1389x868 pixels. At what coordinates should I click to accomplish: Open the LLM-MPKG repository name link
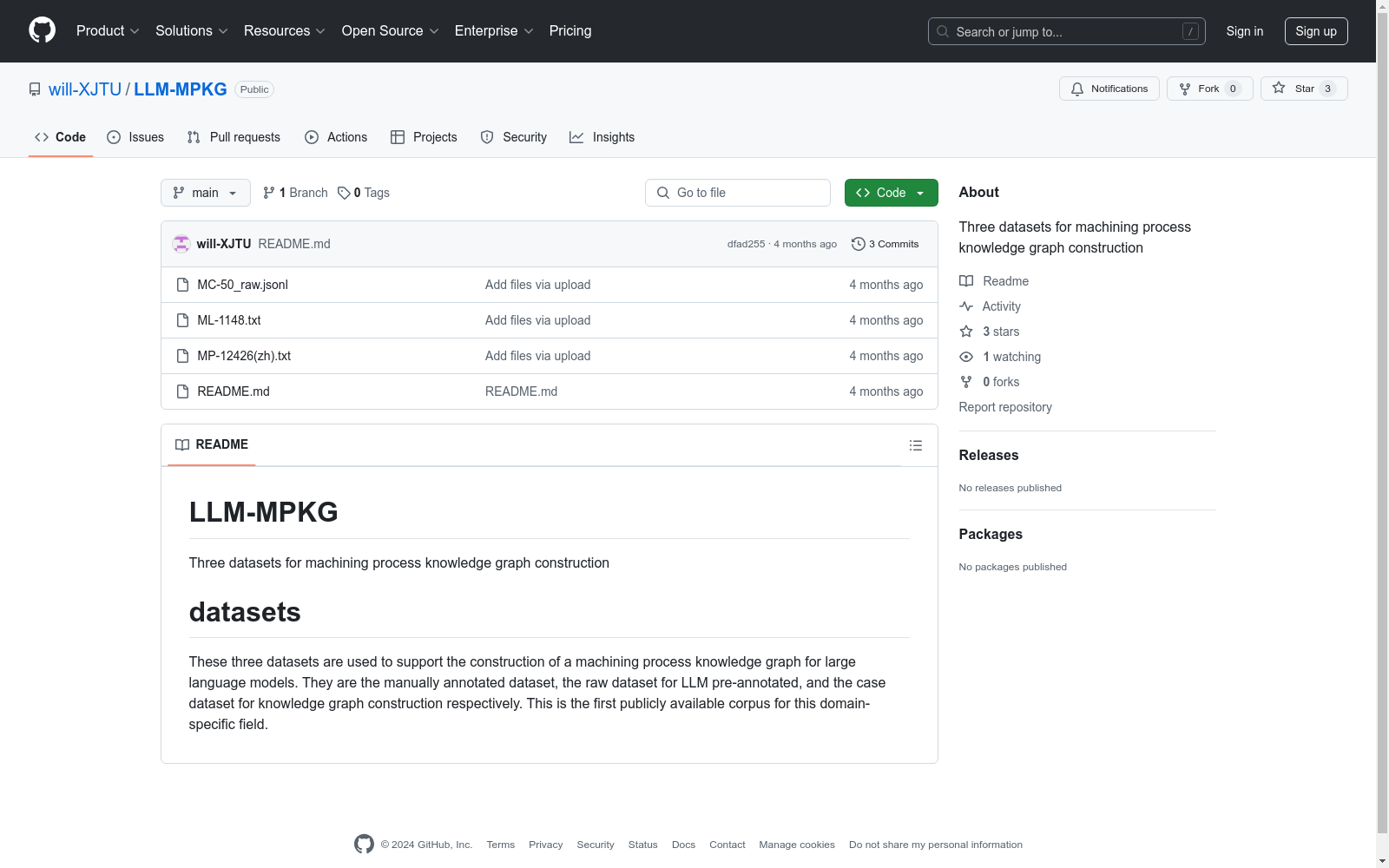coord(181,89)
